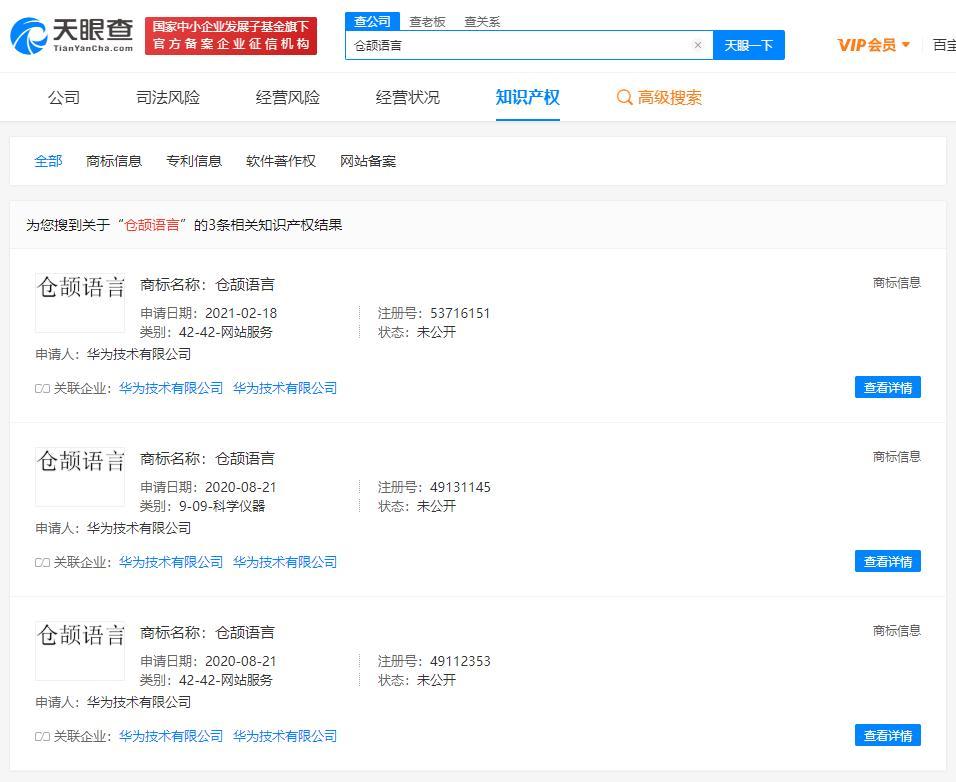Filter results by 商标信息
This screenshot has width=956, height=782.
tap(114, 161)
